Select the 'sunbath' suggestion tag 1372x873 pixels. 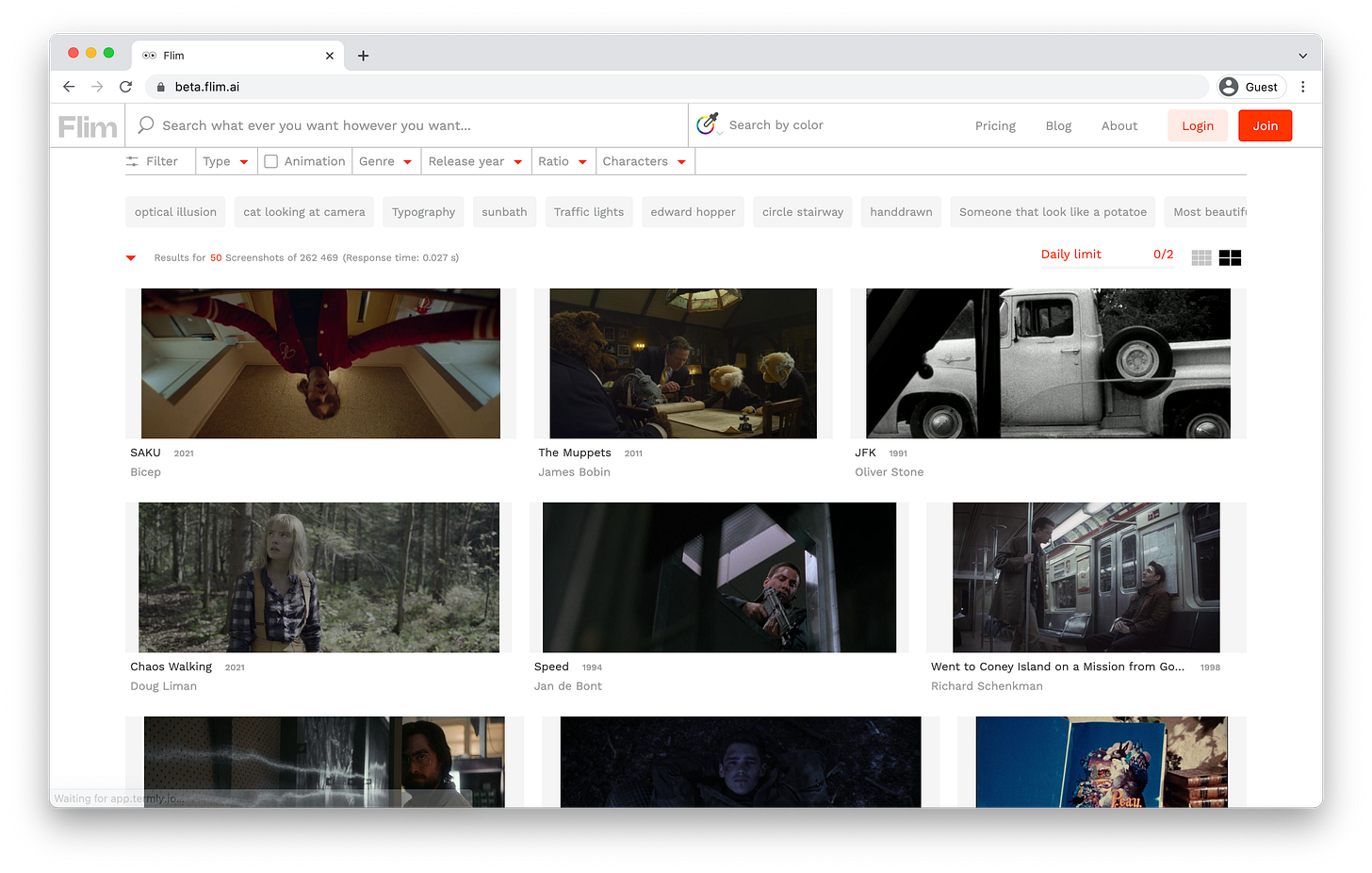tap(504, 212)
